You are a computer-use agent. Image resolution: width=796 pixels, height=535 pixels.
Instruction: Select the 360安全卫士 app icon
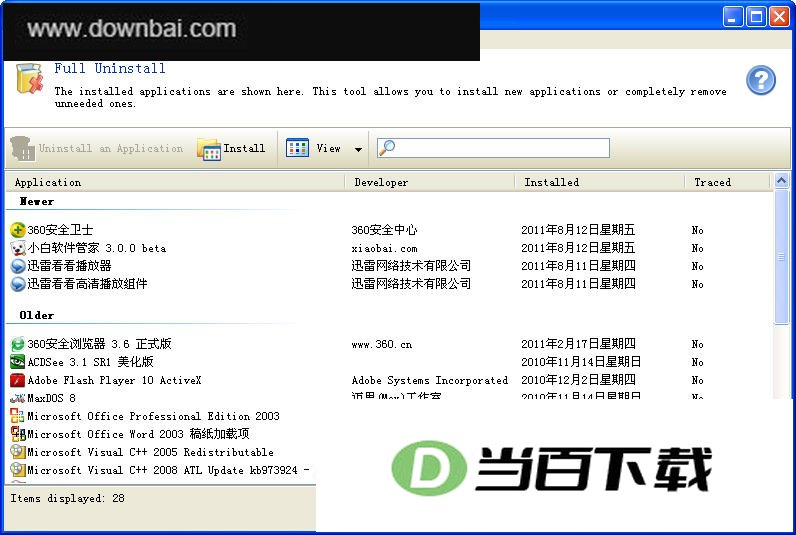pyautogui.click(x=18, y=229)
